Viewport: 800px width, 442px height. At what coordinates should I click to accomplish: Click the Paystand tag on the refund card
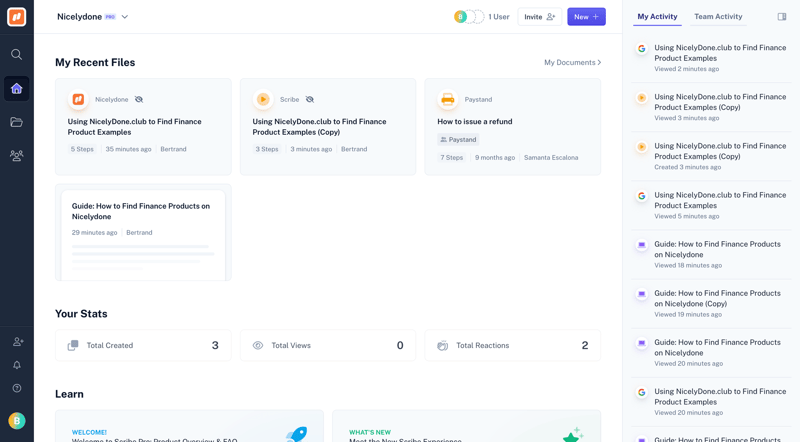pyautogui.click(x=458, y=139)
